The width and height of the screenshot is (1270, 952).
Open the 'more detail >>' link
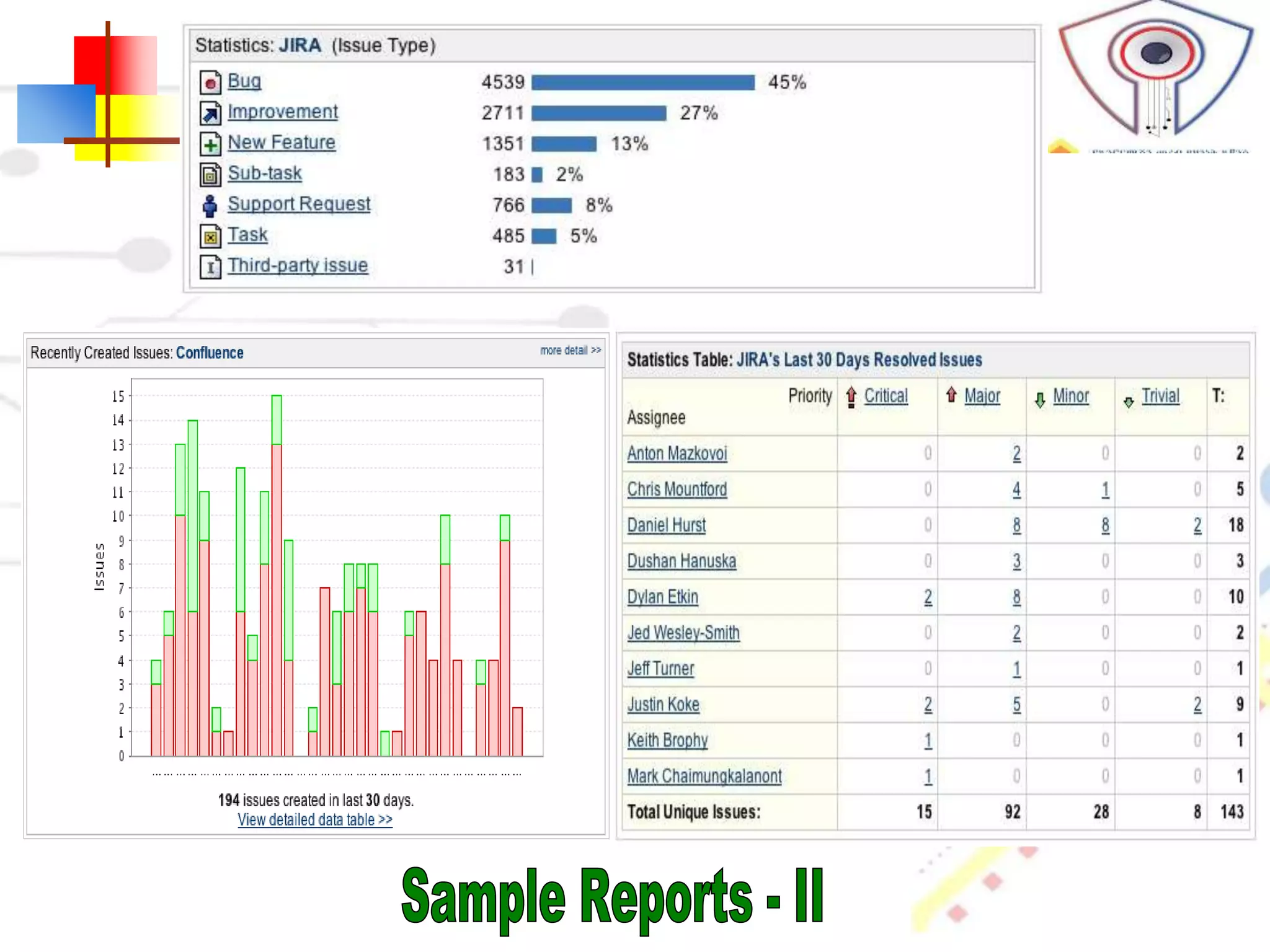(570, 350)
